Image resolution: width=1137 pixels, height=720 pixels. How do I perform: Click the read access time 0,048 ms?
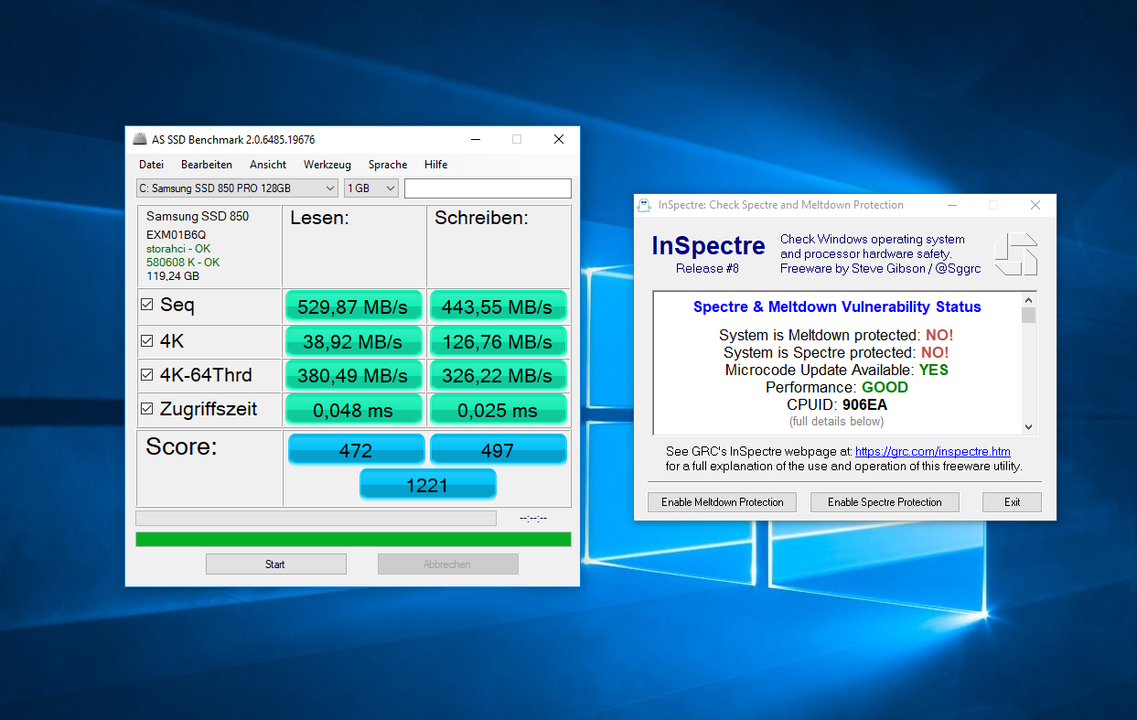coord(353,410)
